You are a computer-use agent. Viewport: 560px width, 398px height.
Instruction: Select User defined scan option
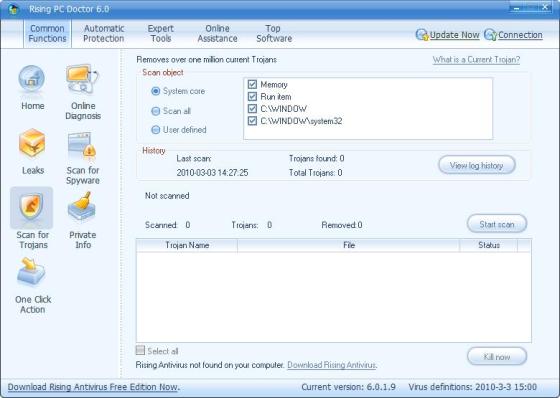click(156, 130)
